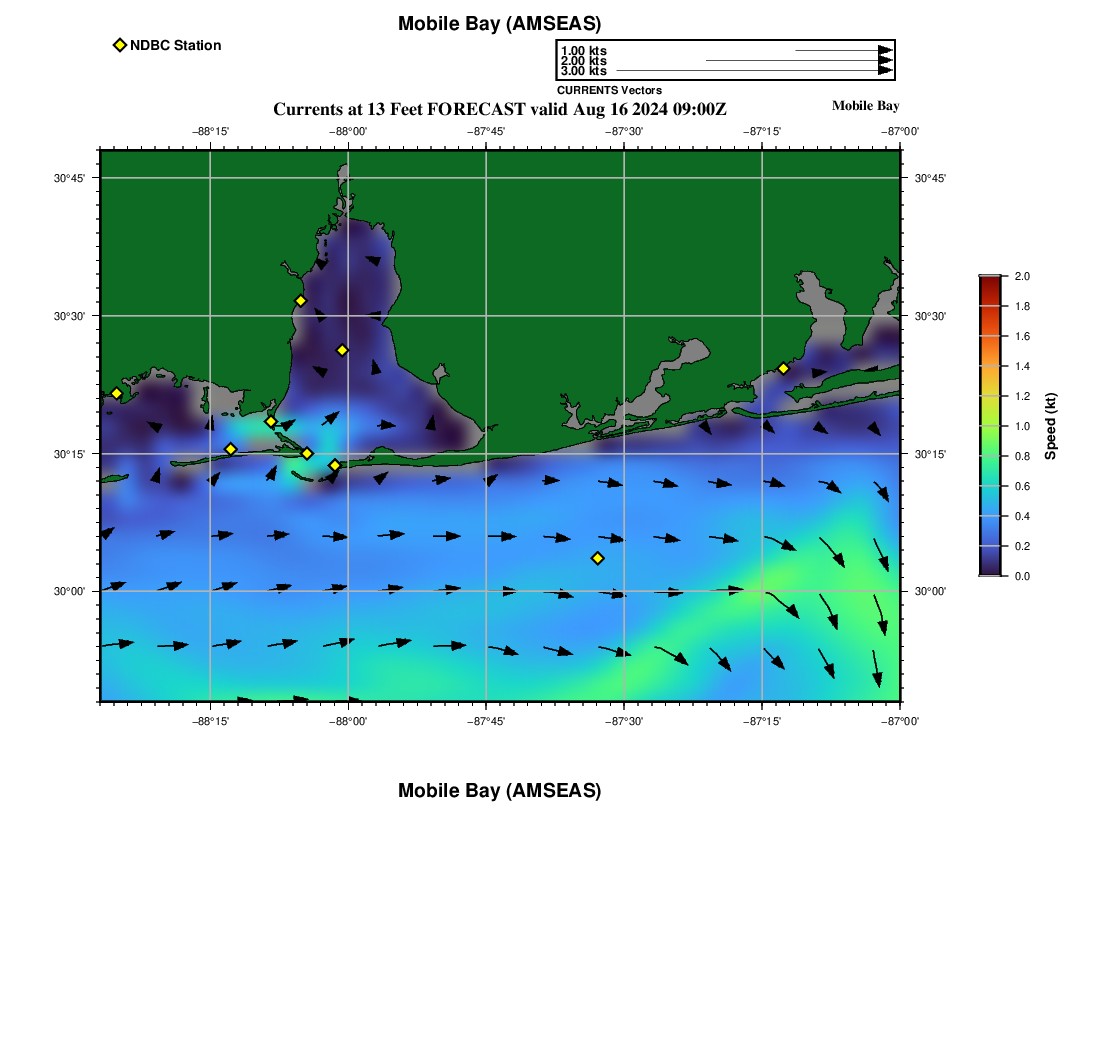
Task: Select the westernmost station marker at map edge
Action: click(116, 393)
